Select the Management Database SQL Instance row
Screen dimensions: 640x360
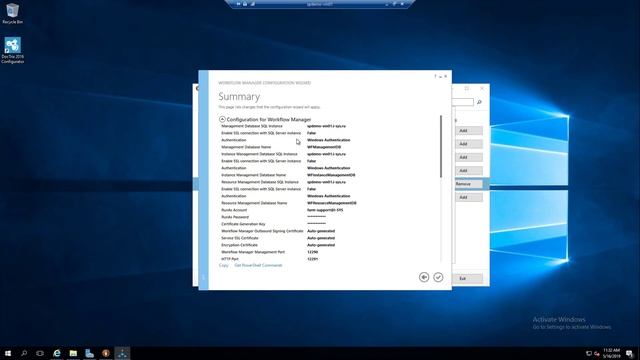(x=284, y=126)
